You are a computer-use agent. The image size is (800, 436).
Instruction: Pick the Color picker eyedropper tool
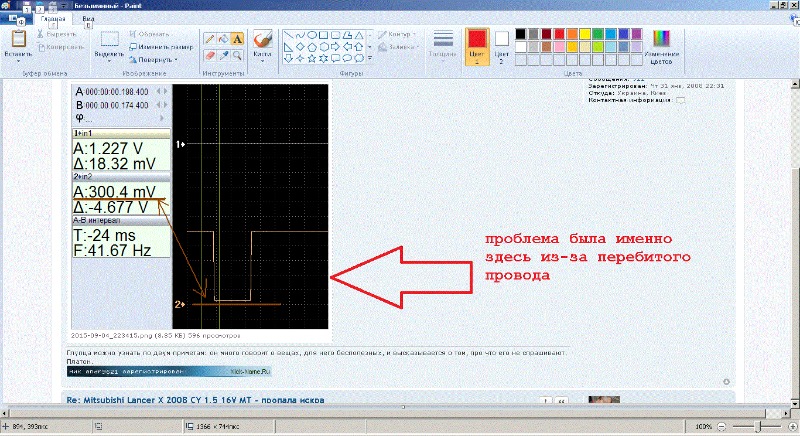coord(224,54)
